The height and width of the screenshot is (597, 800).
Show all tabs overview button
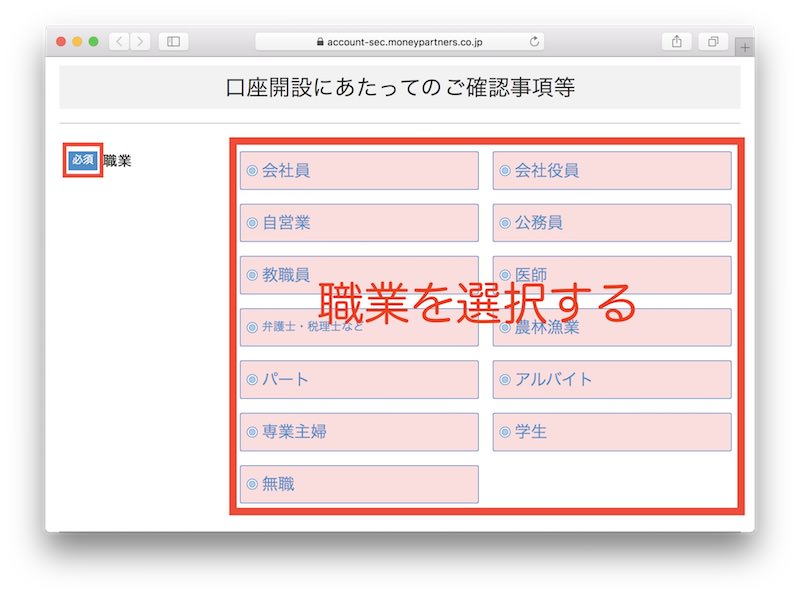(x=713, y=41)
